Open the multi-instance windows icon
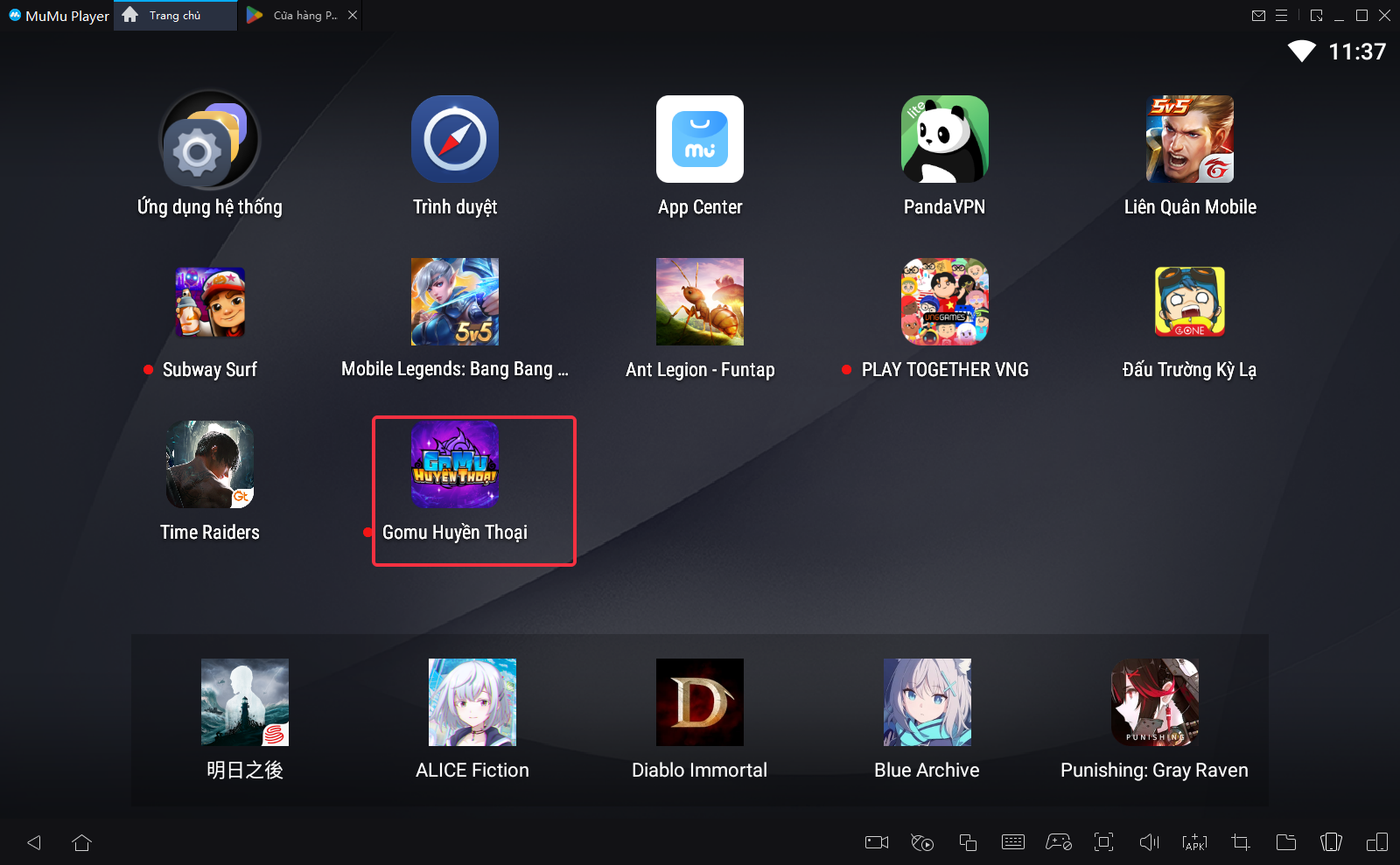The width and height of the screenshot is (1400, 865). 967,842
